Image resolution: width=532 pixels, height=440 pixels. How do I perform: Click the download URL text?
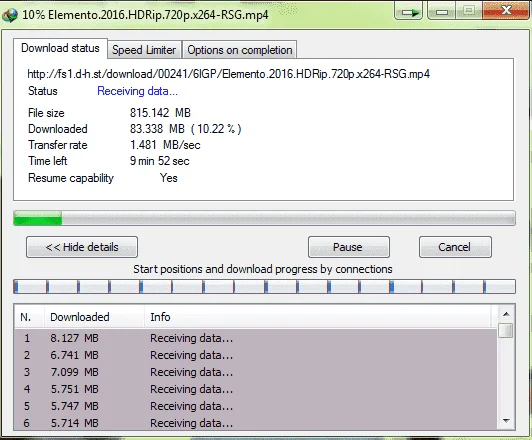(x=228, y=74)
